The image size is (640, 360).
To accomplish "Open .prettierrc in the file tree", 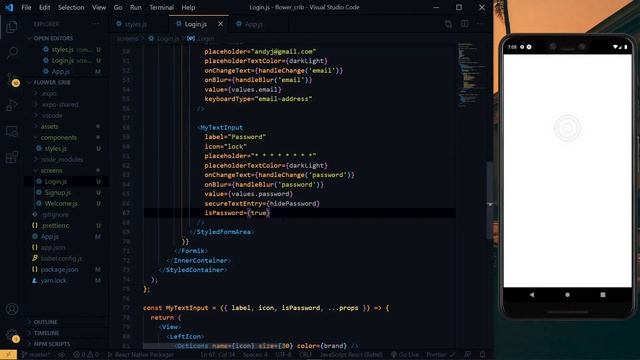I will pos(55,225).
